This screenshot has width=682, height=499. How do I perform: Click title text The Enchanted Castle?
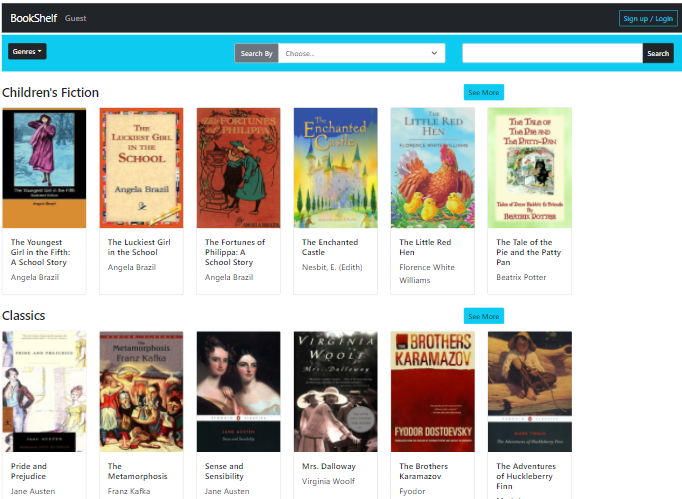pos(330,247)
